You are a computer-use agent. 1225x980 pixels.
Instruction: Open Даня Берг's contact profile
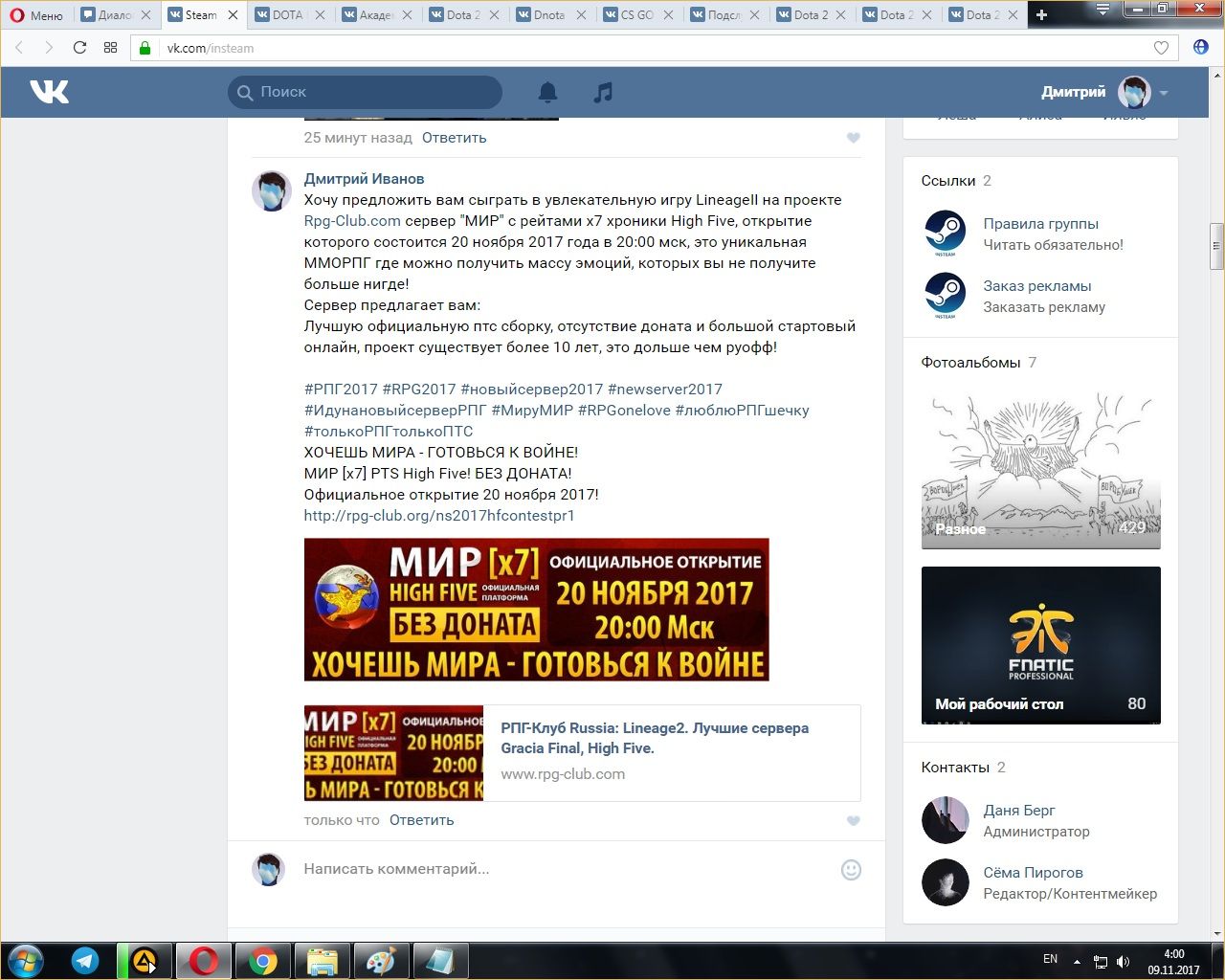click(x=1019, y=811)
